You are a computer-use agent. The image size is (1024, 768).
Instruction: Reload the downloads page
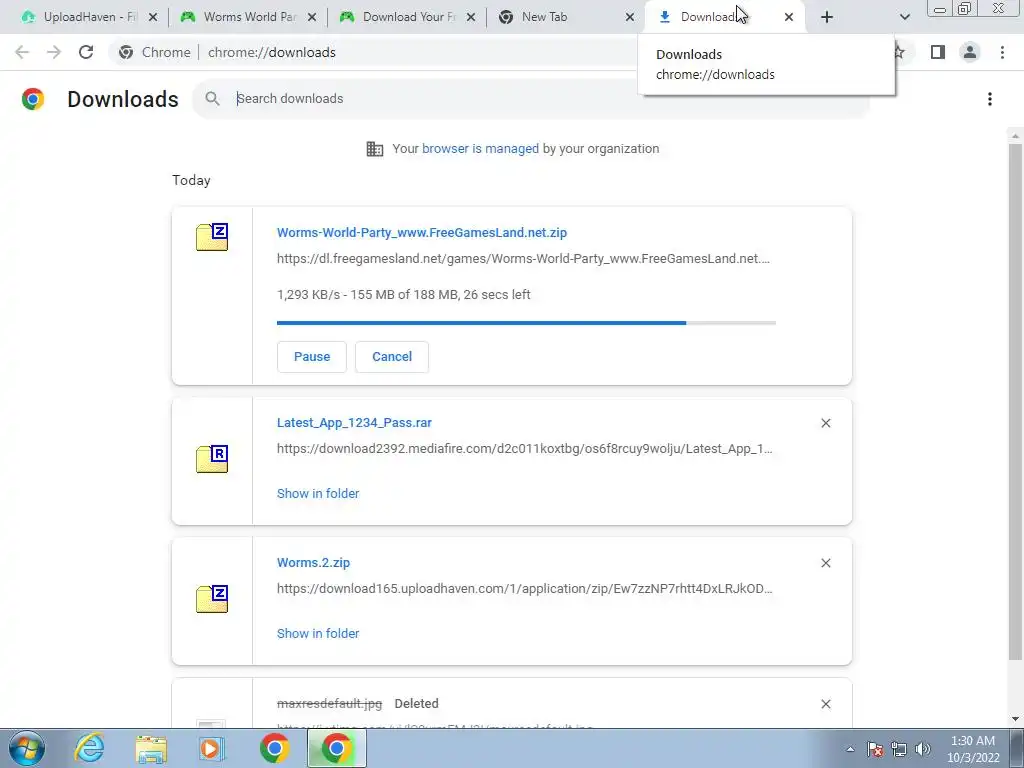pyautogui.click(x=86, y=52)
